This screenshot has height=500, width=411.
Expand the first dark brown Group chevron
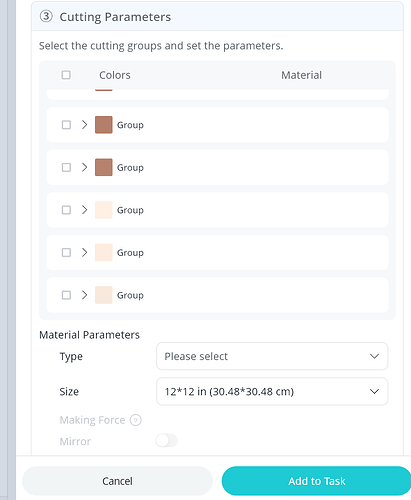click(84, 125)
